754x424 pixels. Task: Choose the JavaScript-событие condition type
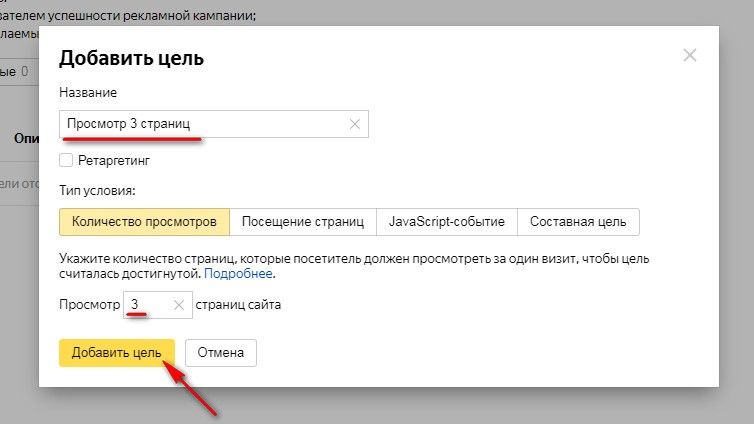447,221
